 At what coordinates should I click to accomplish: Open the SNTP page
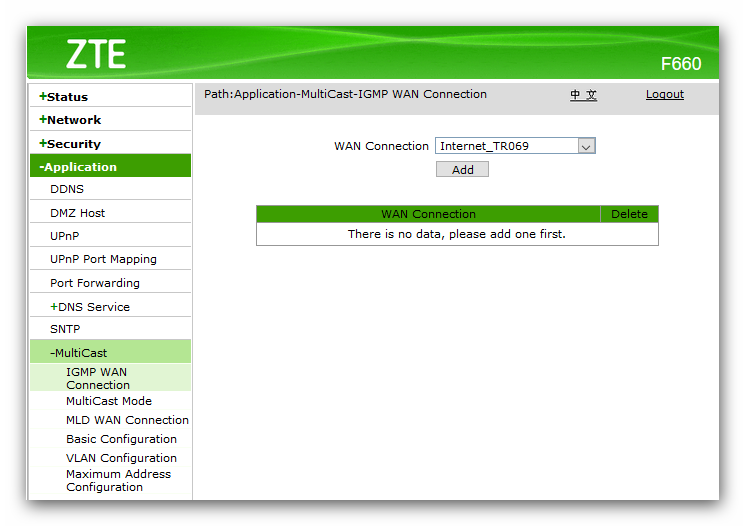tap(65, 329)
